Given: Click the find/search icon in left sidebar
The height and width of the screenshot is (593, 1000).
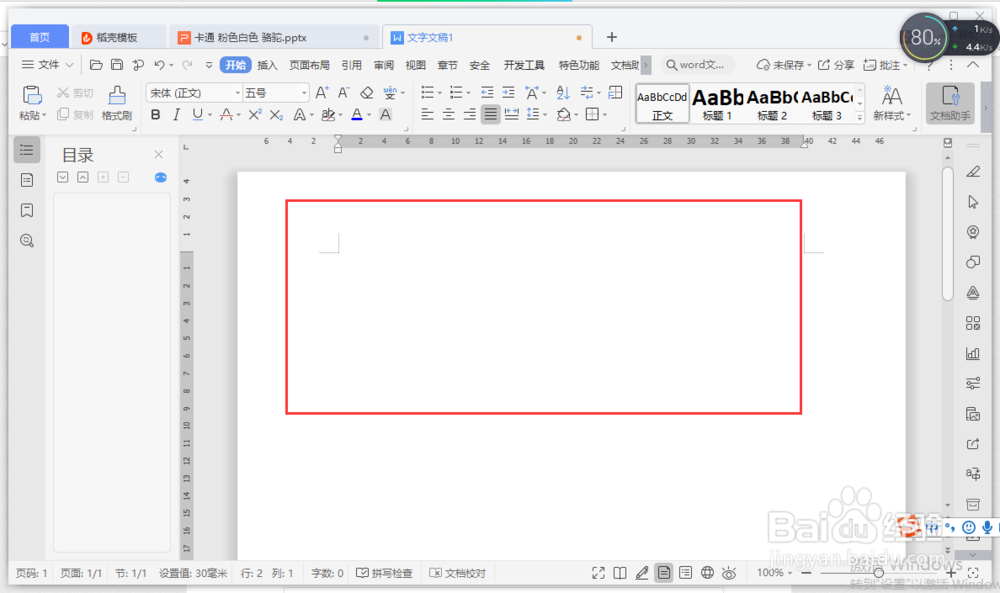Looking at the screenshot, I should tap(27, 241).
